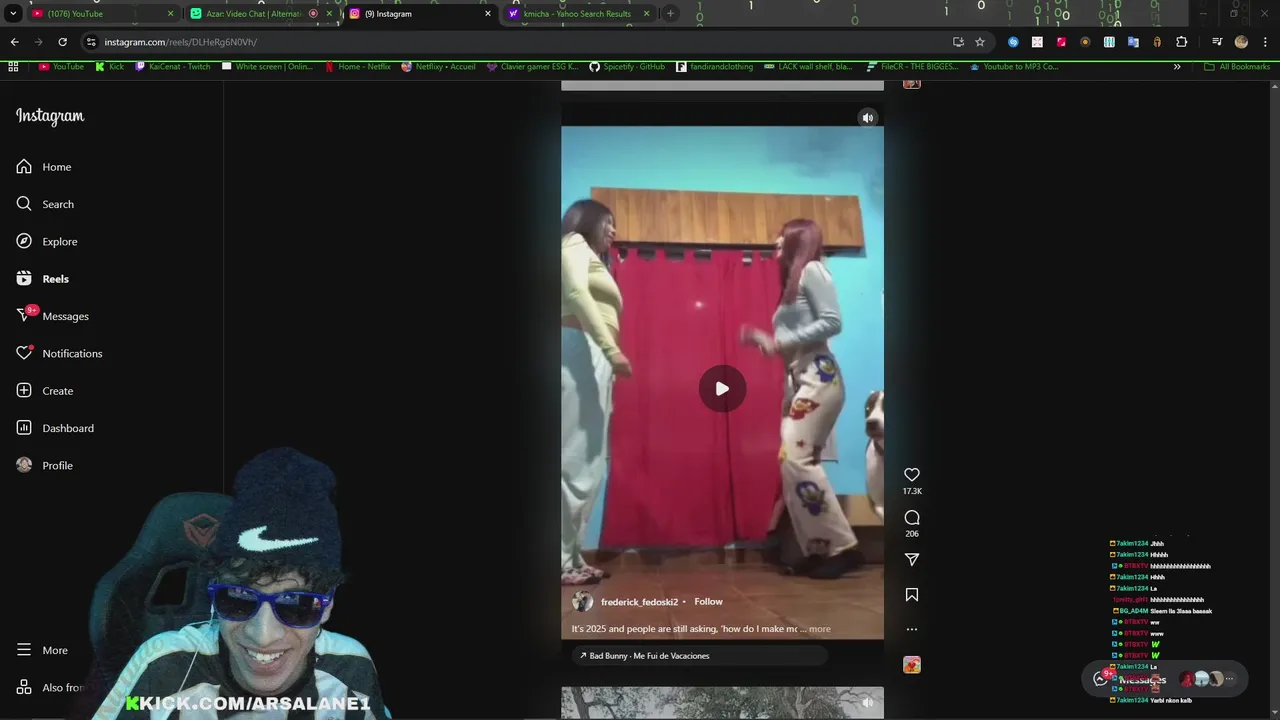
Task: Close the YouTube tab
Action: [170, 14]
